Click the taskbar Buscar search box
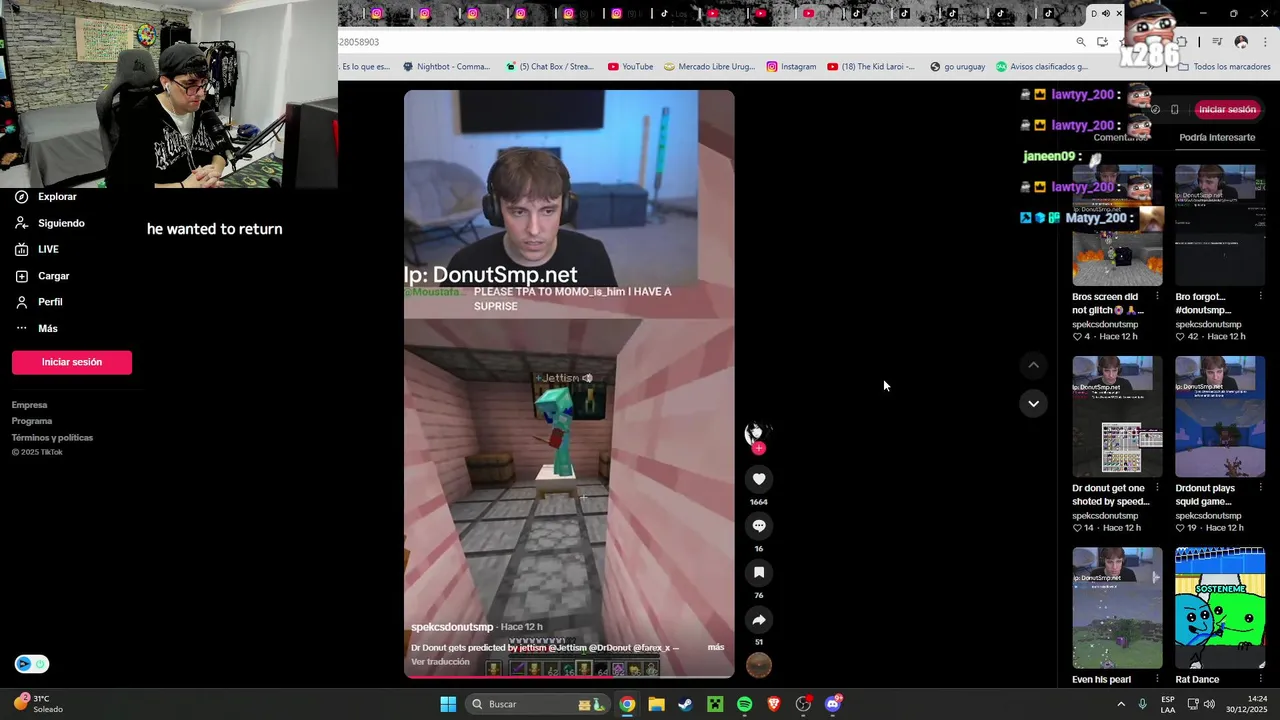Image resolution: width=1280 pixels, height=720 pixels. 538,704
